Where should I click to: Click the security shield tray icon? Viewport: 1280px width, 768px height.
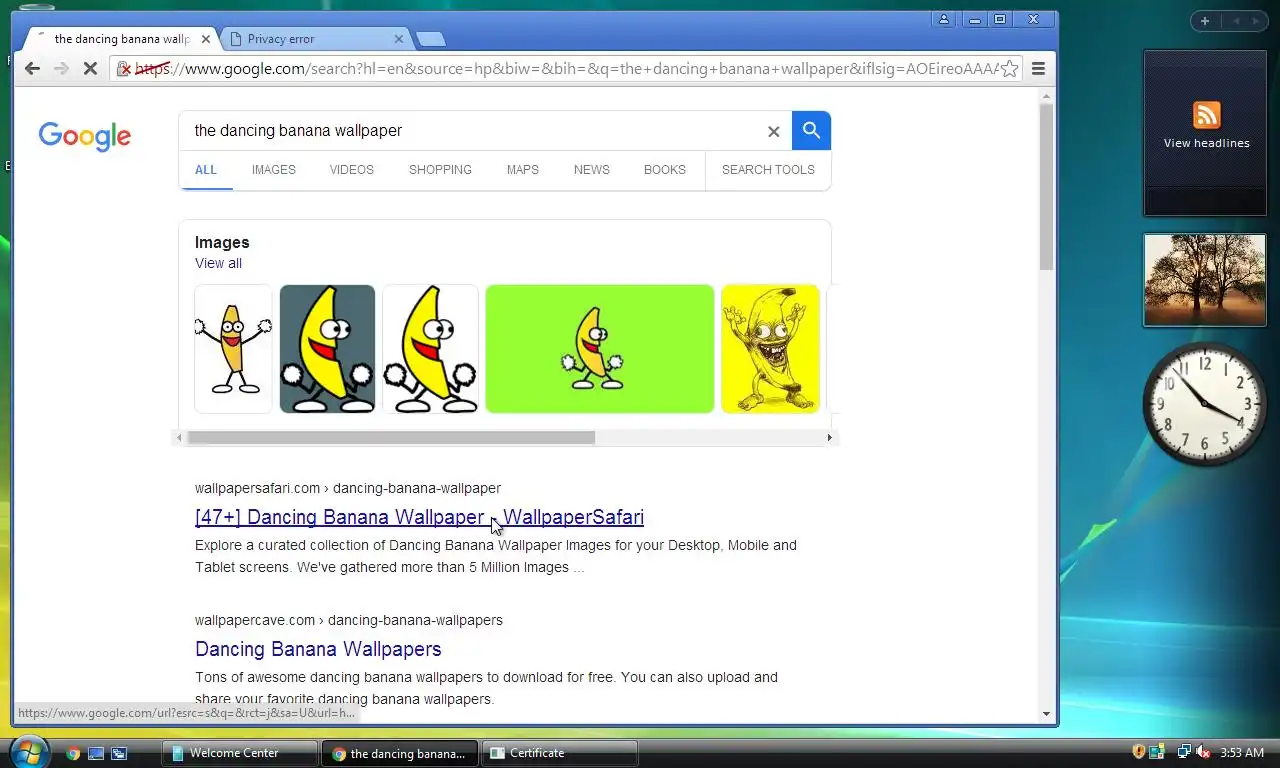tap(1138, 752)
